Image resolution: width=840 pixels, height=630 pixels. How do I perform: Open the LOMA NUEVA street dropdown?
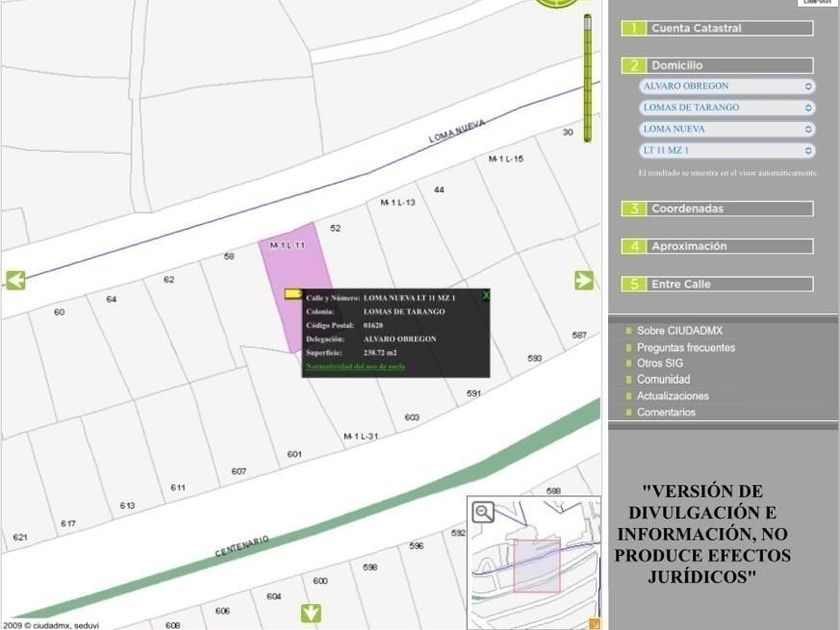point(727,129)
